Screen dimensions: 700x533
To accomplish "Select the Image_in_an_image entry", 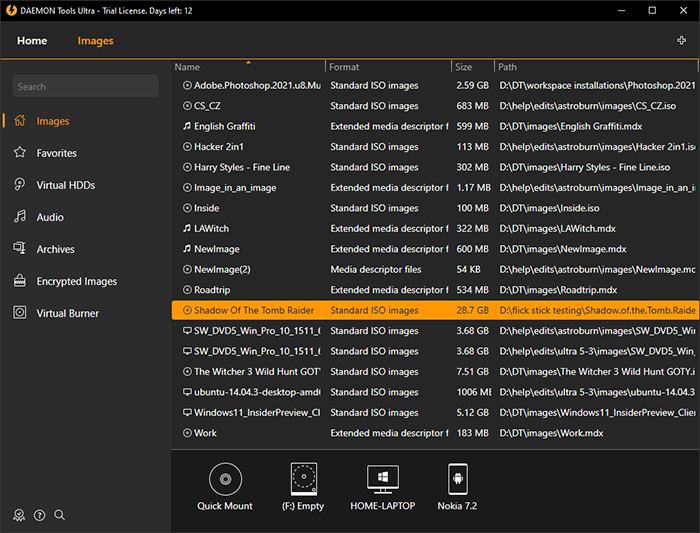I will (x=235, y=188).
